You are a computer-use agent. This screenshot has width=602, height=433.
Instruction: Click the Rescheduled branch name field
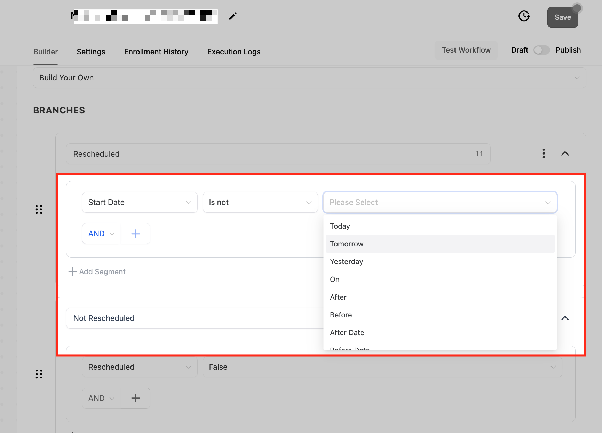click(278, 154)
